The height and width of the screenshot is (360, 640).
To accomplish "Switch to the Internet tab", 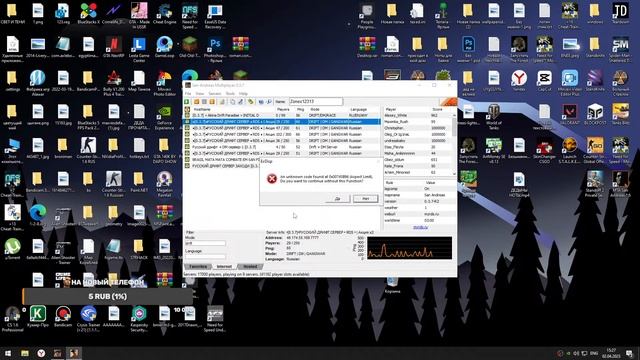I will pos(224,267).
